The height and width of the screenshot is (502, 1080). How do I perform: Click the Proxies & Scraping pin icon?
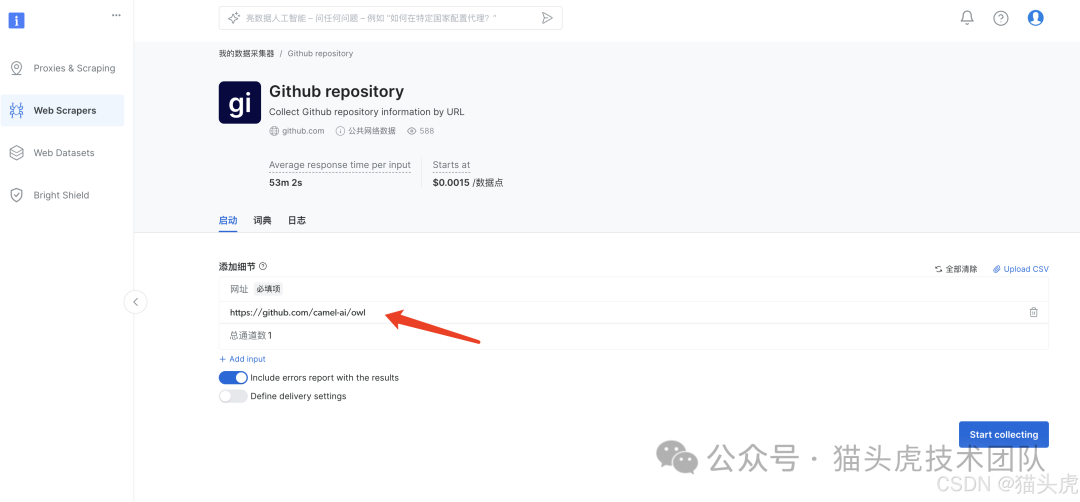17,68
